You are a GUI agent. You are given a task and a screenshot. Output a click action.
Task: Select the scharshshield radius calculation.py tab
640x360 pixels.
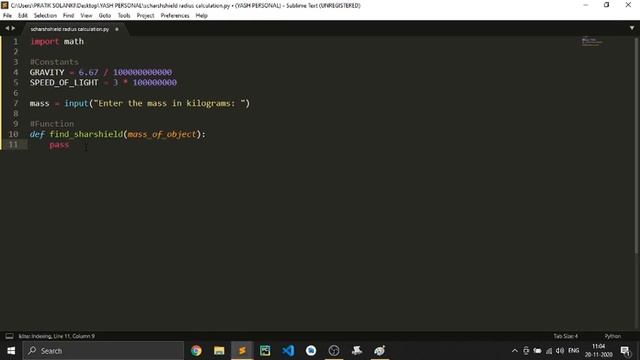click(70, 29)
